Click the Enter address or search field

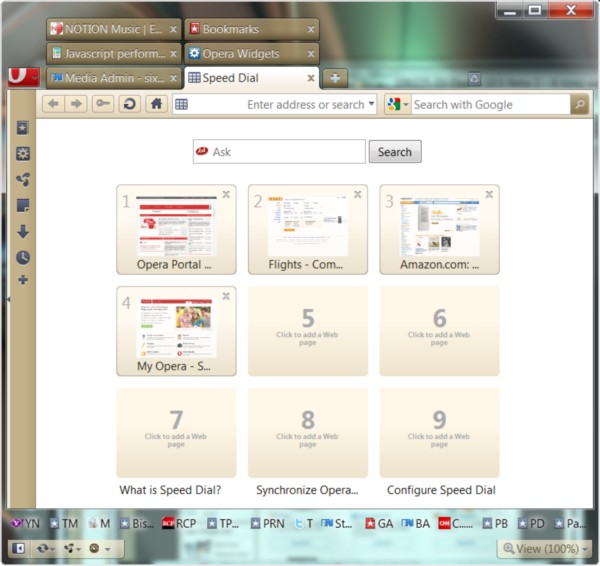(274, 104)
